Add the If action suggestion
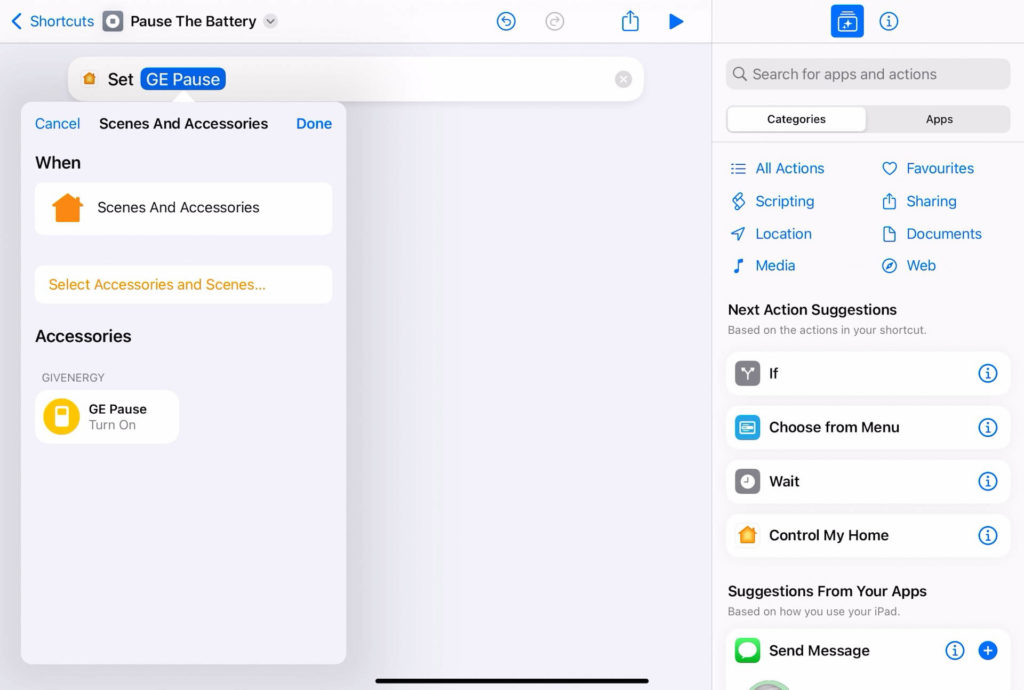Viewport: 1024px width, 690px height. click(868, 373)
